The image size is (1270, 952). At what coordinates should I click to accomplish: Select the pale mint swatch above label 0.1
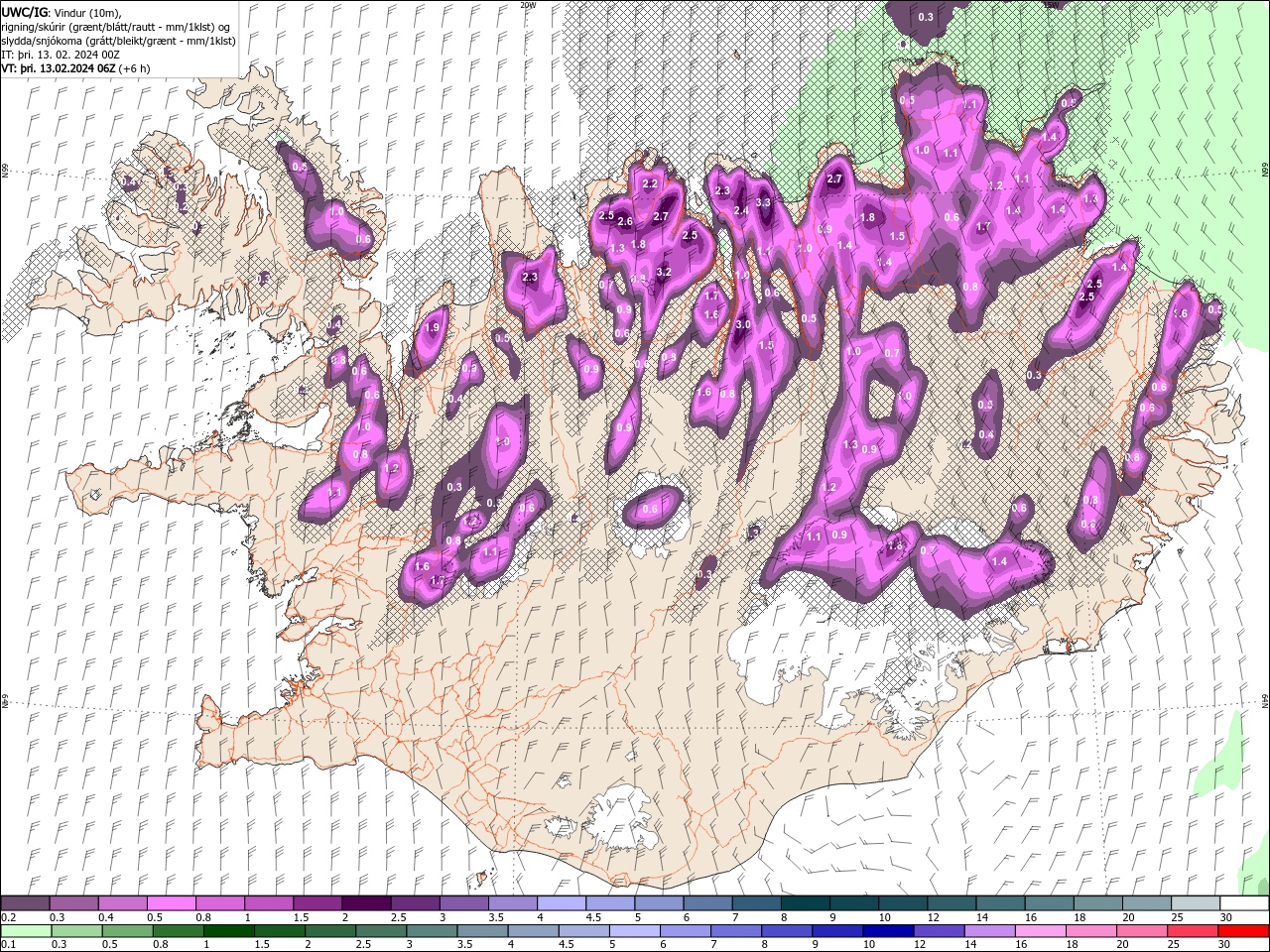[x=26, y=931]
